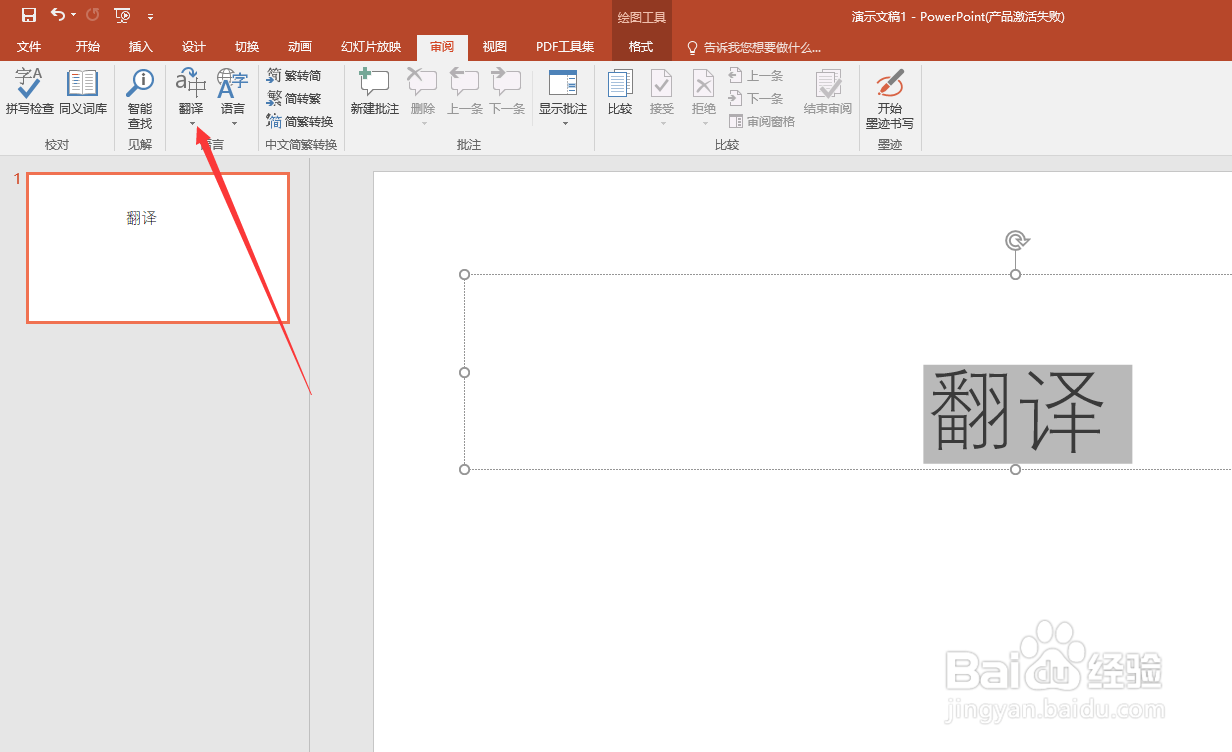Select slide 1 thumbnail in the panel
Viewport: 1232px width, 752px height.
tap(156, 247)
